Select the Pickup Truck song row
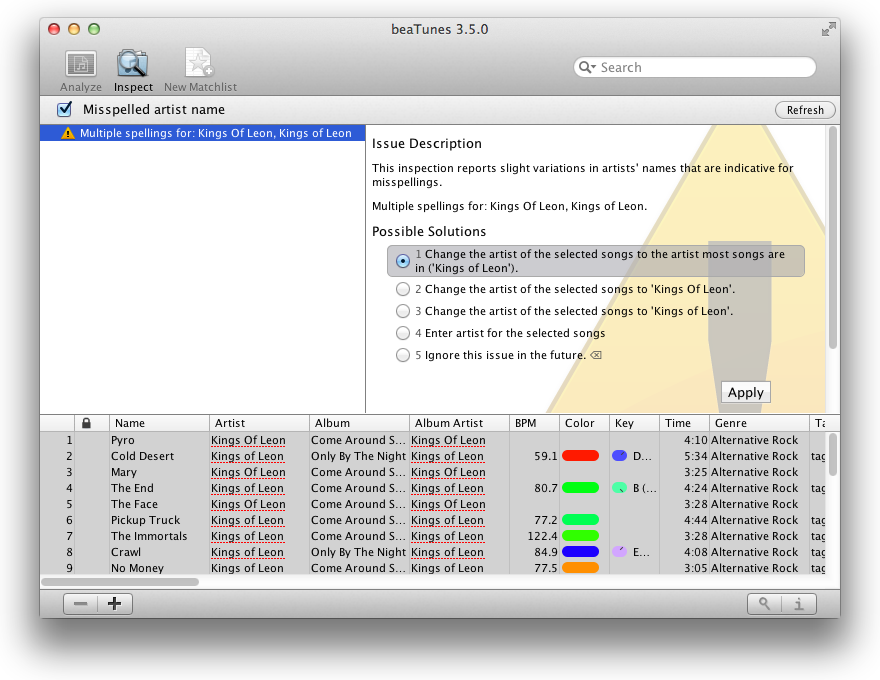This screenshot has height=680, width=880. click(146, 520)
